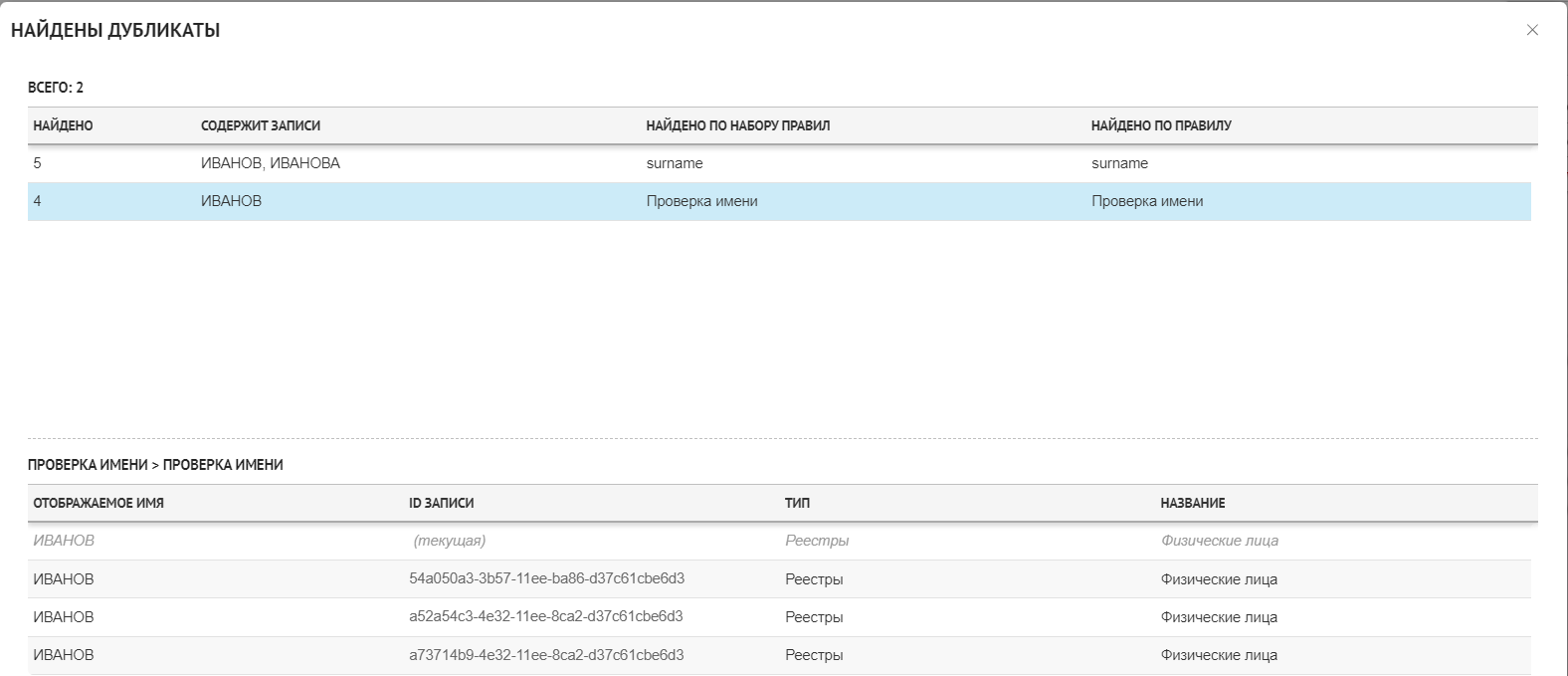This screenshot has width=1568, height=676.
Task: Open record ID starting with a52a54c3
Action: click(545, 616)
